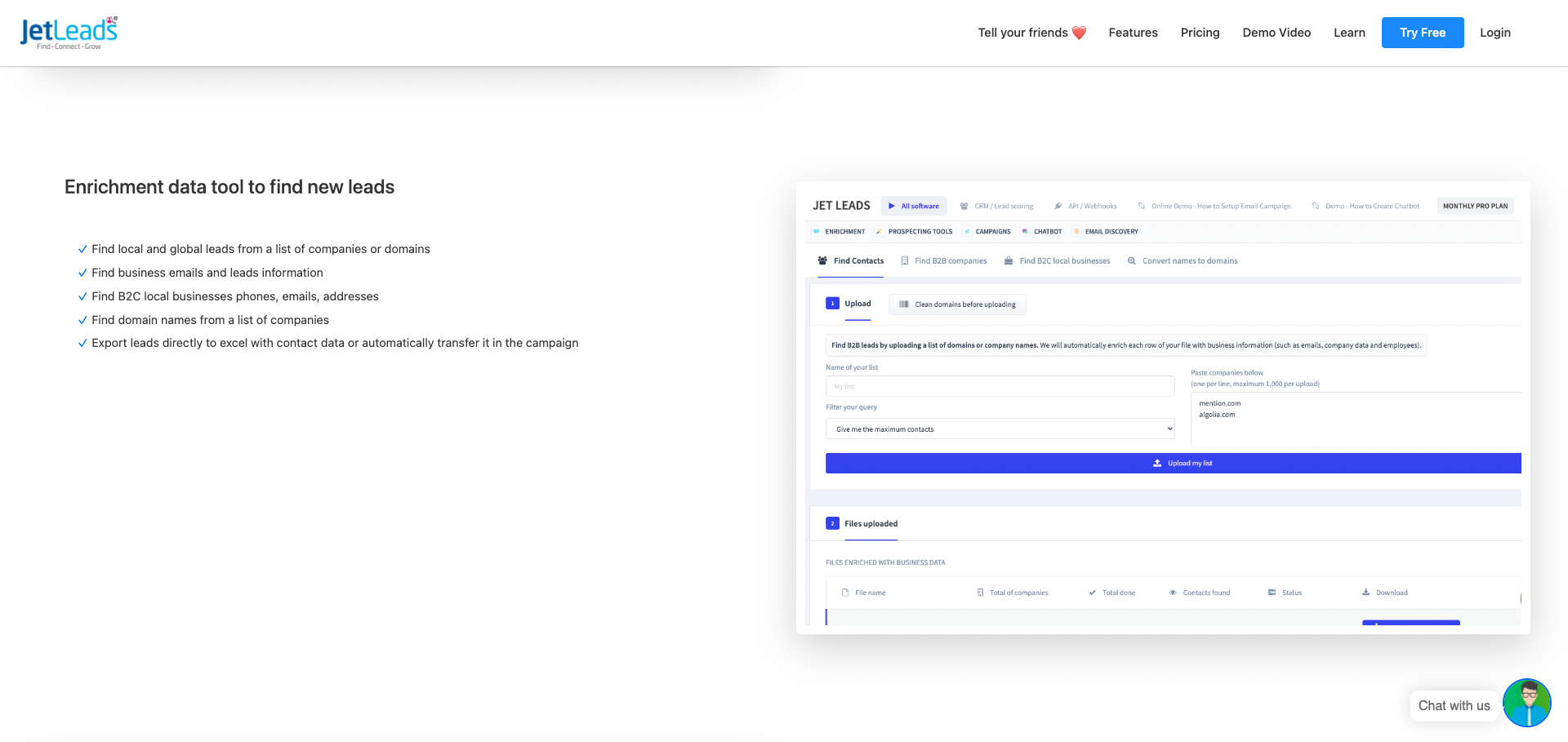
Task: Click the CHATBOT icon
Action: (x=1025, y=231)
